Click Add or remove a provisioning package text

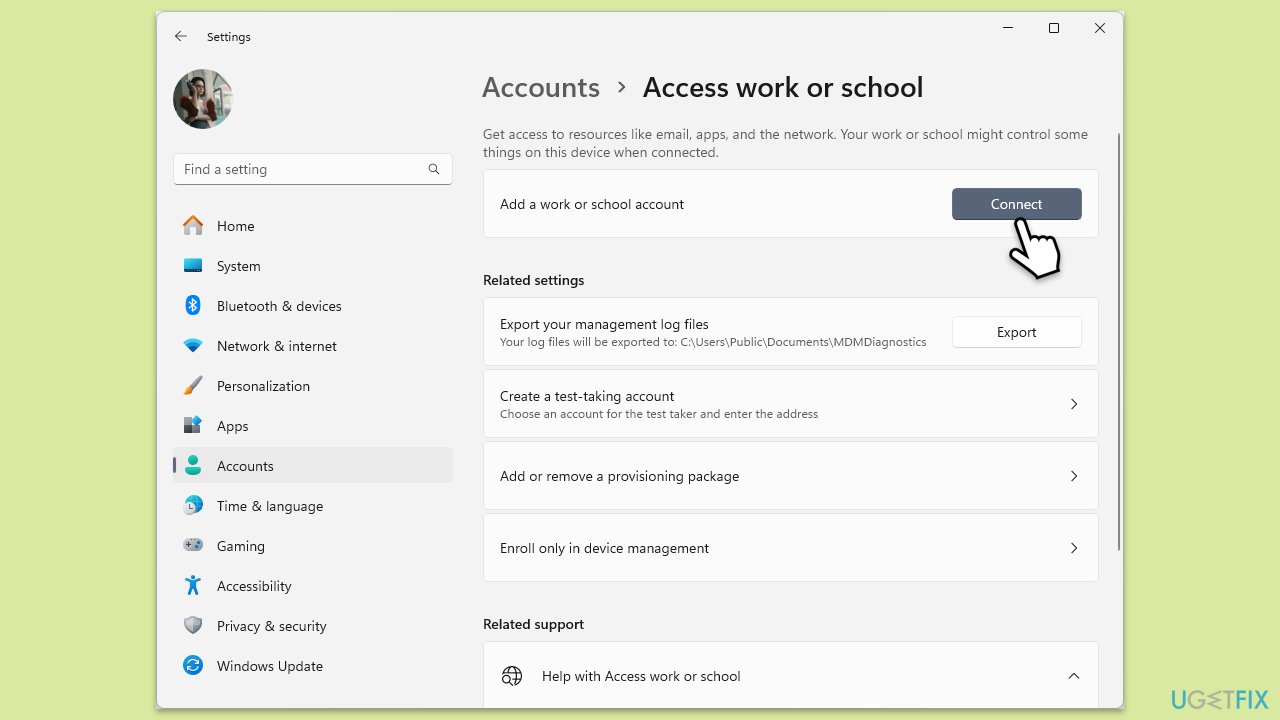[x=619, y=476]
